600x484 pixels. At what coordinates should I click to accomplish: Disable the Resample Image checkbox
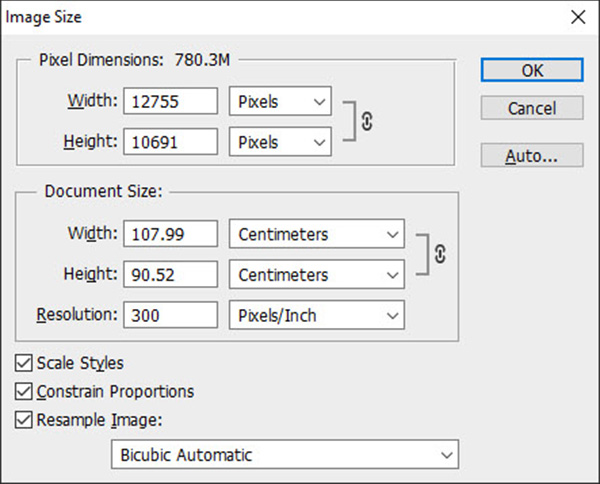23,420
